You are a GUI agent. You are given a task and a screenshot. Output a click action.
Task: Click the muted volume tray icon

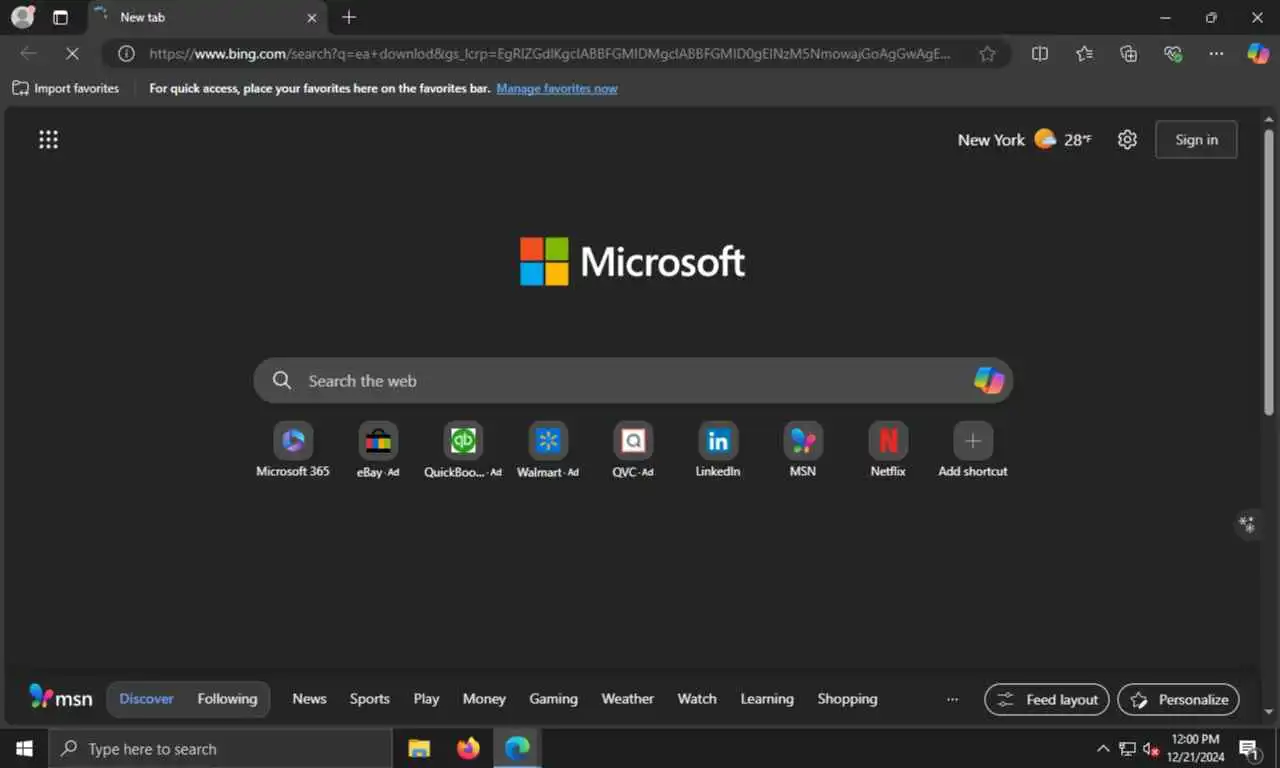pyautogui.click(x=1151, y=748)
